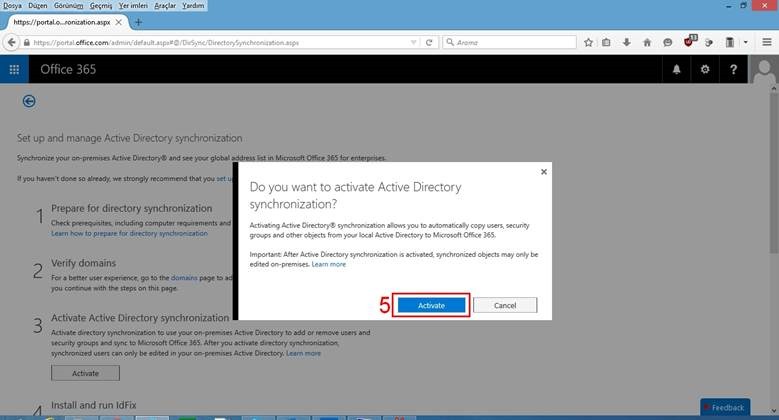Go back using the circled arrow

pyautogui.click(x=29, y=101)
